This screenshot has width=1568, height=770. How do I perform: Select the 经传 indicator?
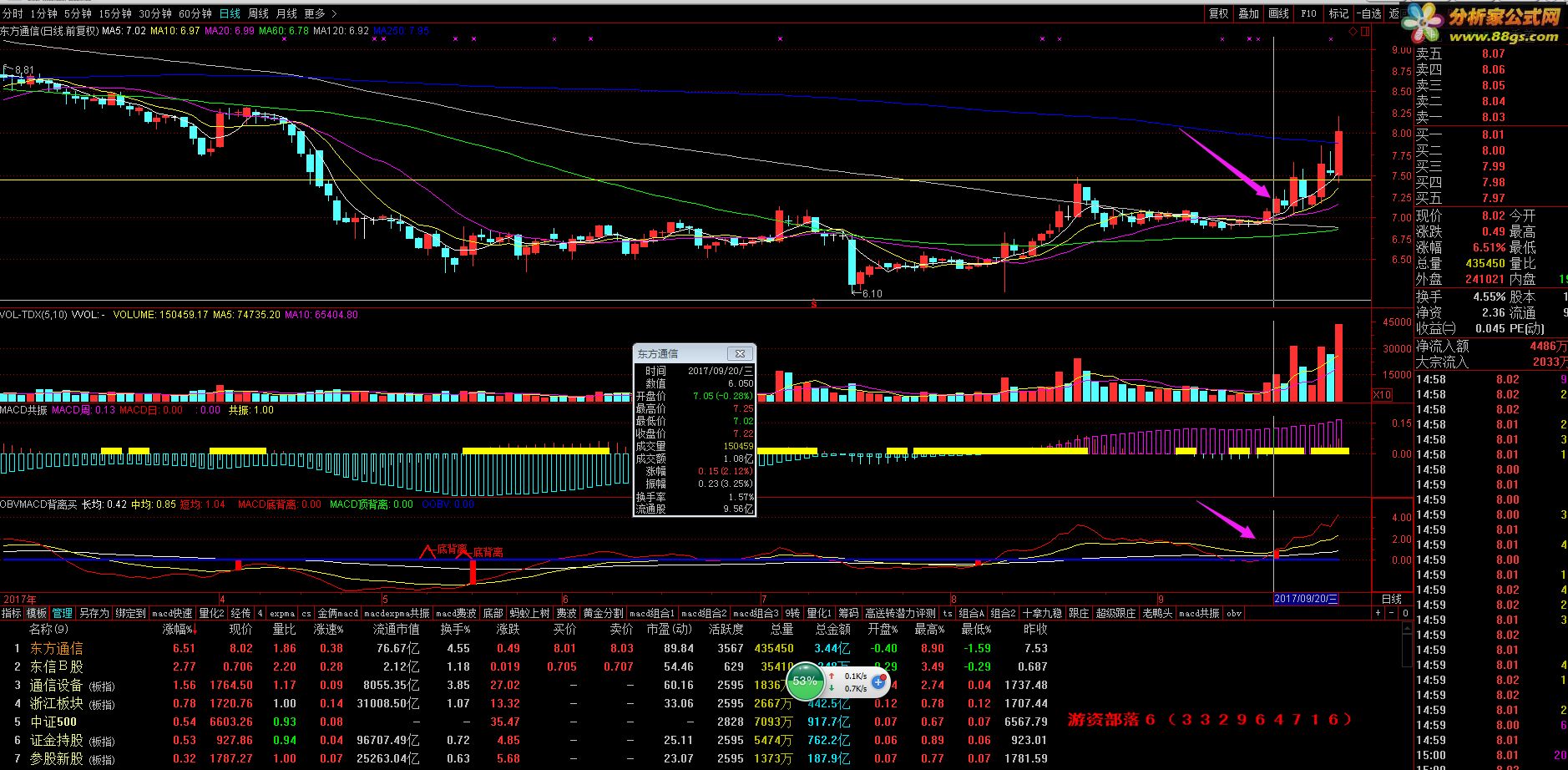tap(240, 613)
